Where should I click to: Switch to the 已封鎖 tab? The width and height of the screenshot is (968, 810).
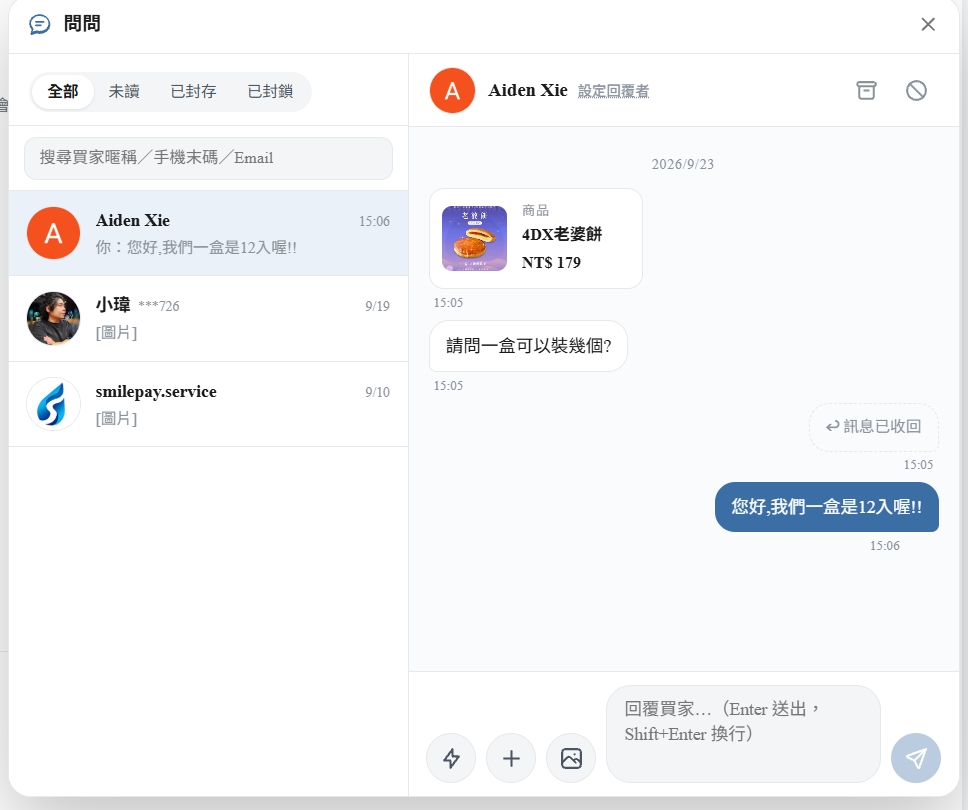coord(270,92)
